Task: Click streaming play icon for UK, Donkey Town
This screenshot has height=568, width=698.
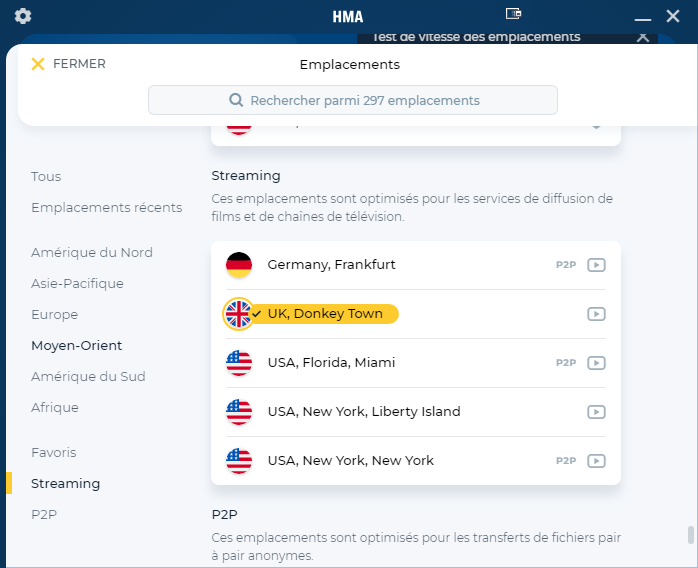Action: 596,314
